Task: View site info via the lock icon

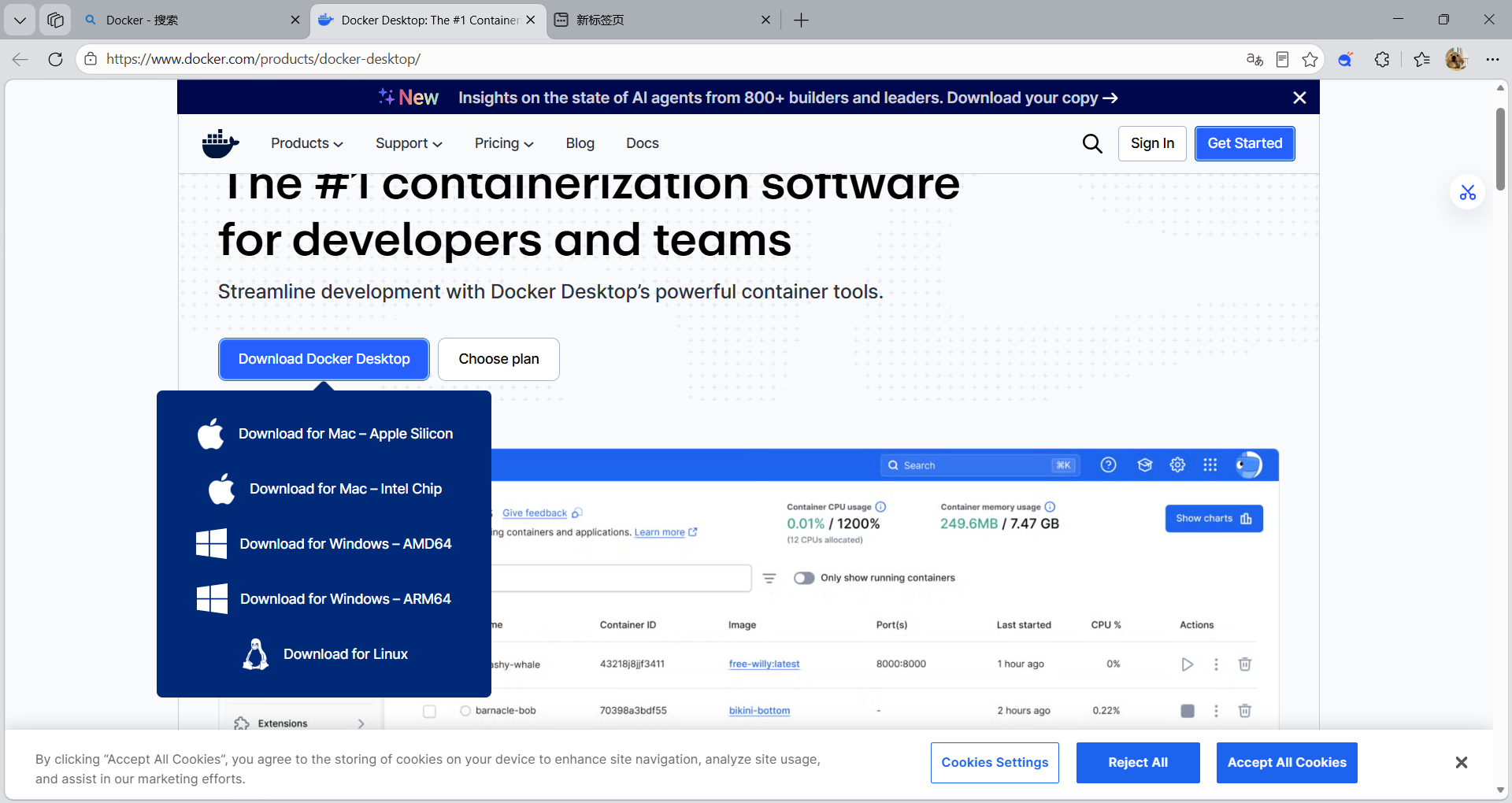Action: point(91,59)
